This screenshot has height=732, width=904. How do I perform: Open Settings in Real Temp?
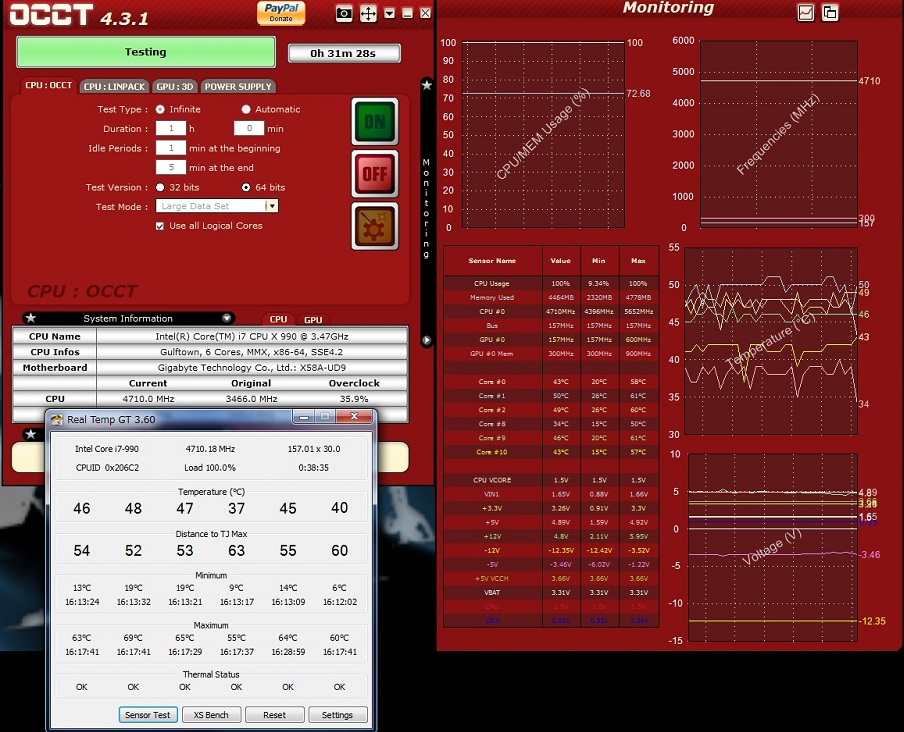tap(337, 715)
